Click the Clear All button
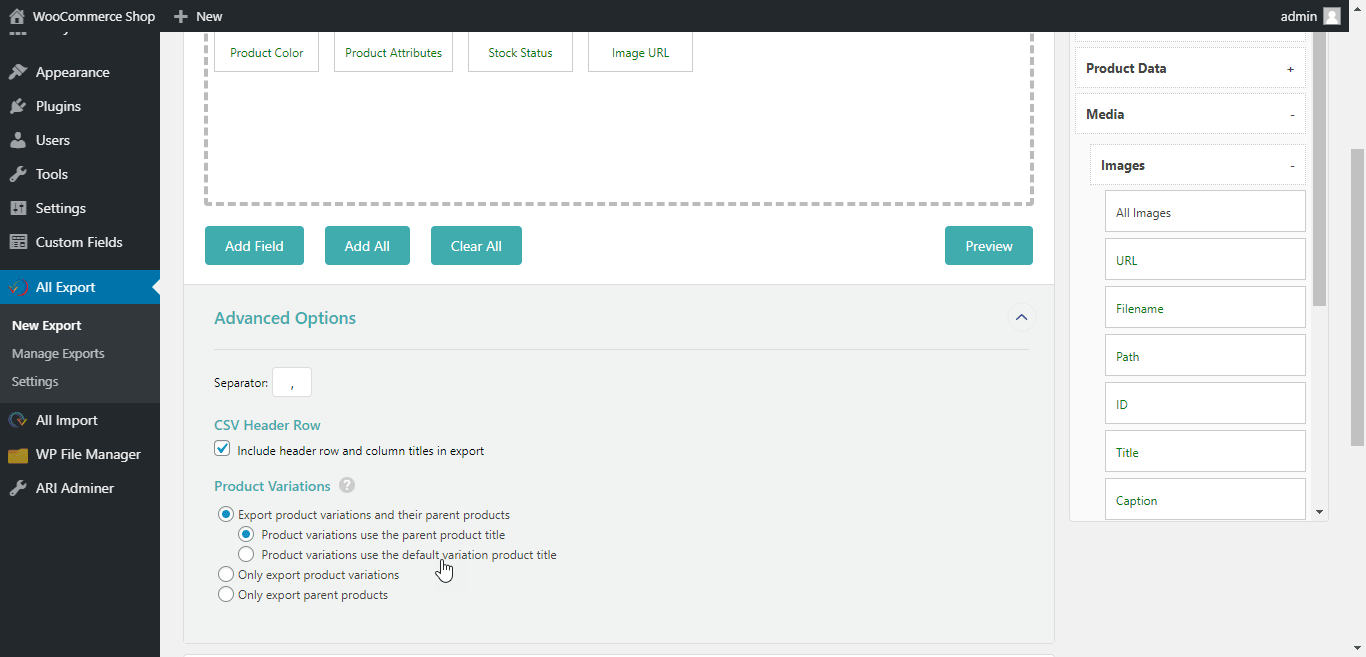This screenshot has width=1366, height=657. pos(476,246)
